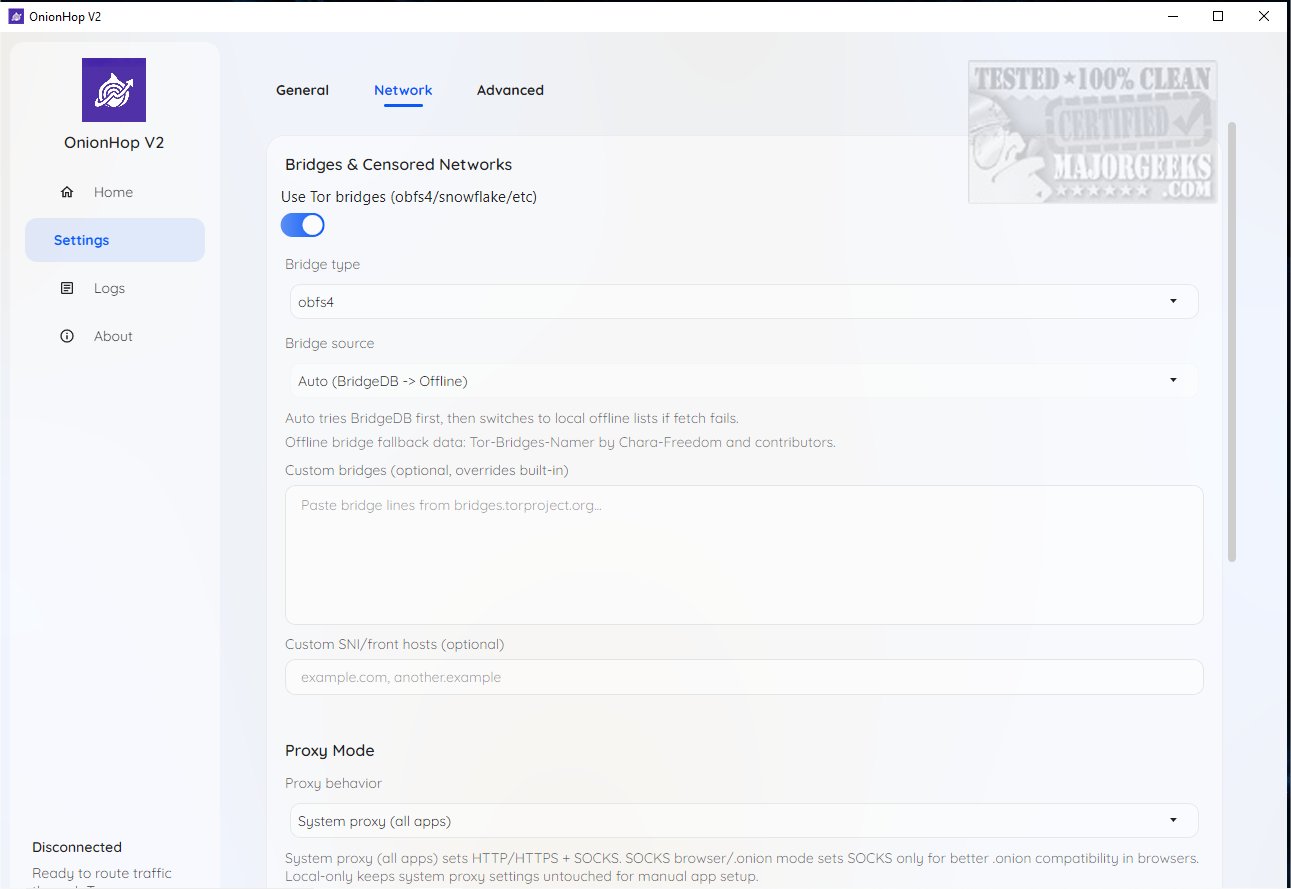
Task: Click the Home house icon
Action: coord(67,192)
